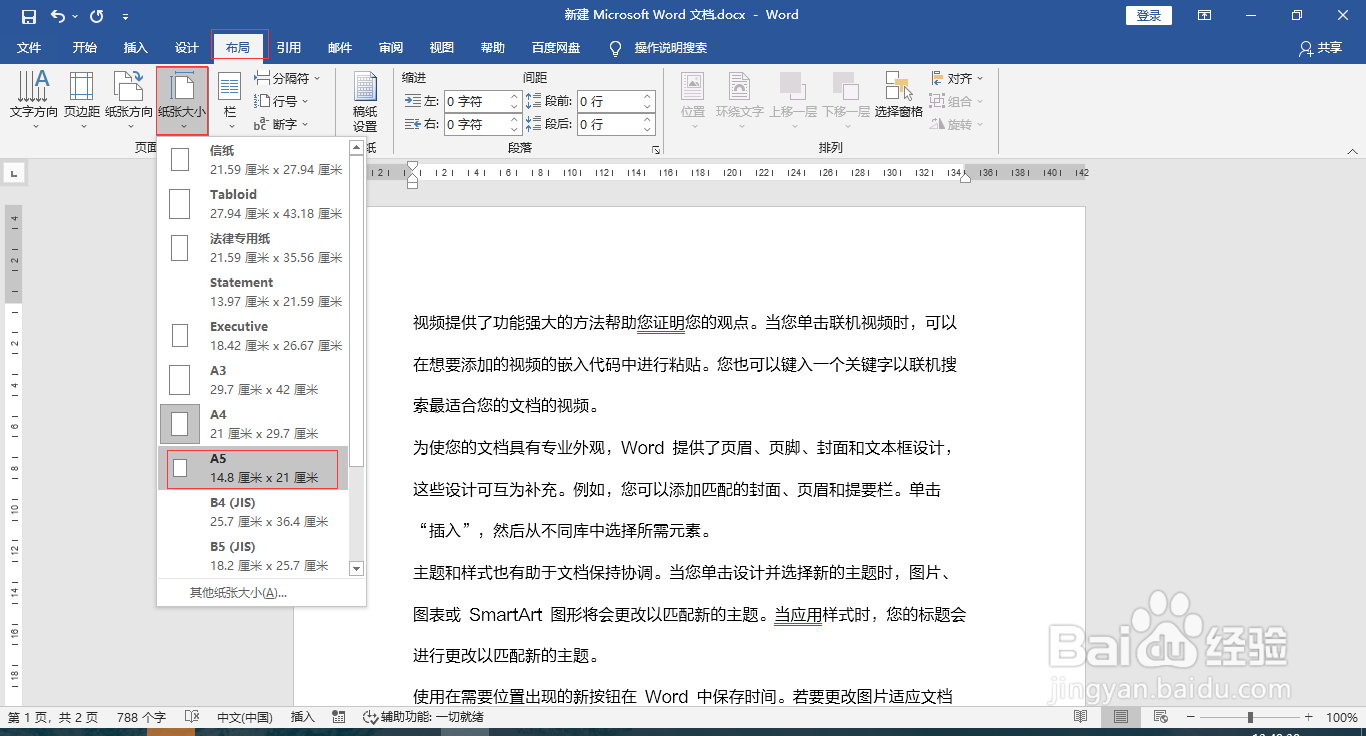Open the 环绕文字 wrap text tool
Screen dimensions: 1366x736
point(739,100)
